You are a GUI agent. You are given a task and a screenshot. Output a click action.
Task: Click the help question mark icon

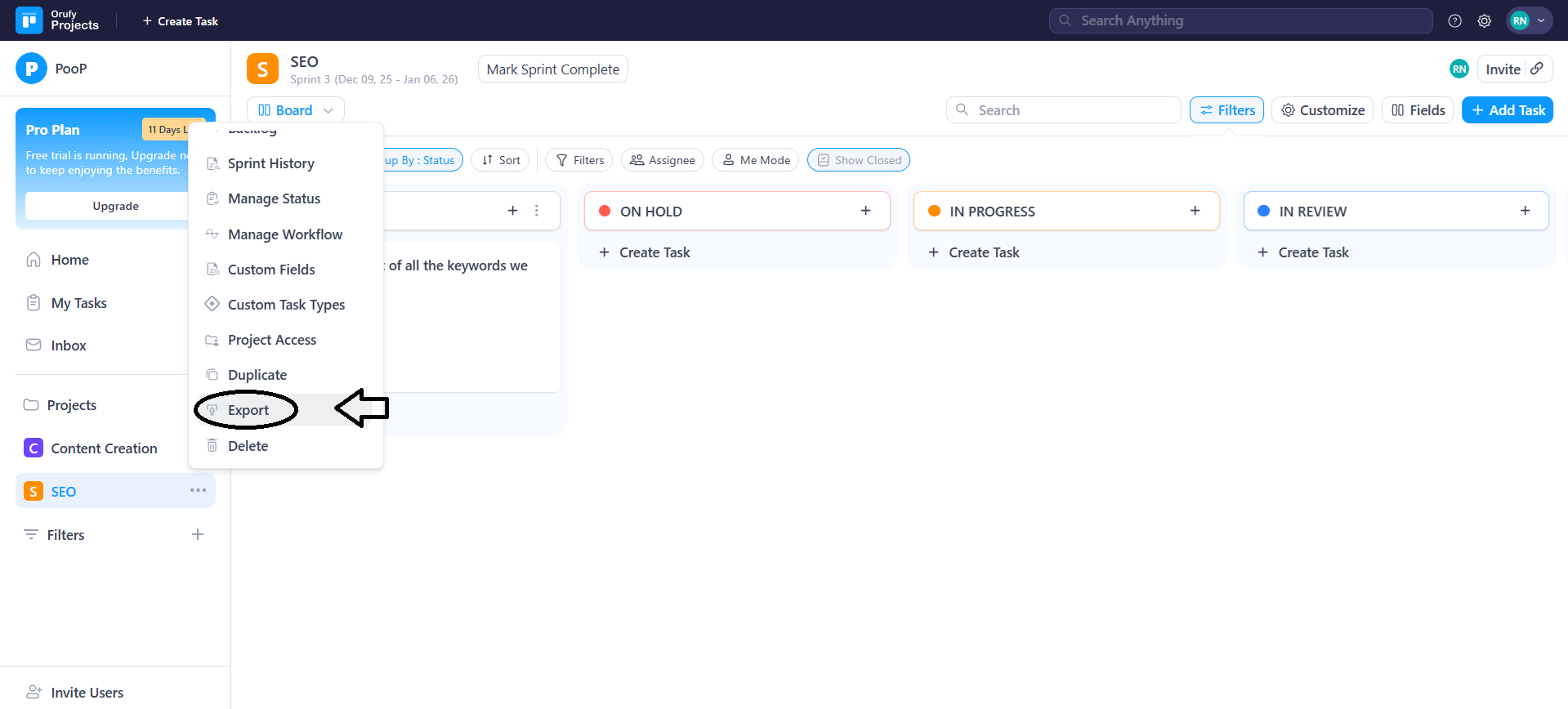[1454, 21]
